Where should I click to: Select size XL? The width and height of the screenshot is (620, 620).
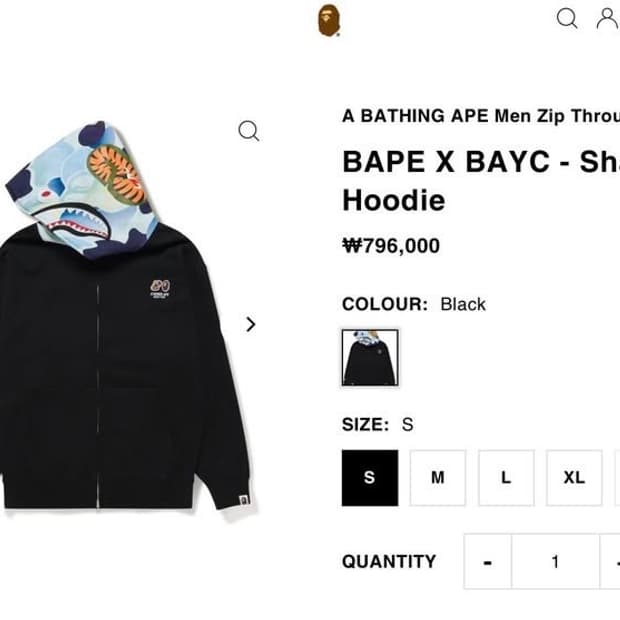point(574,478)
